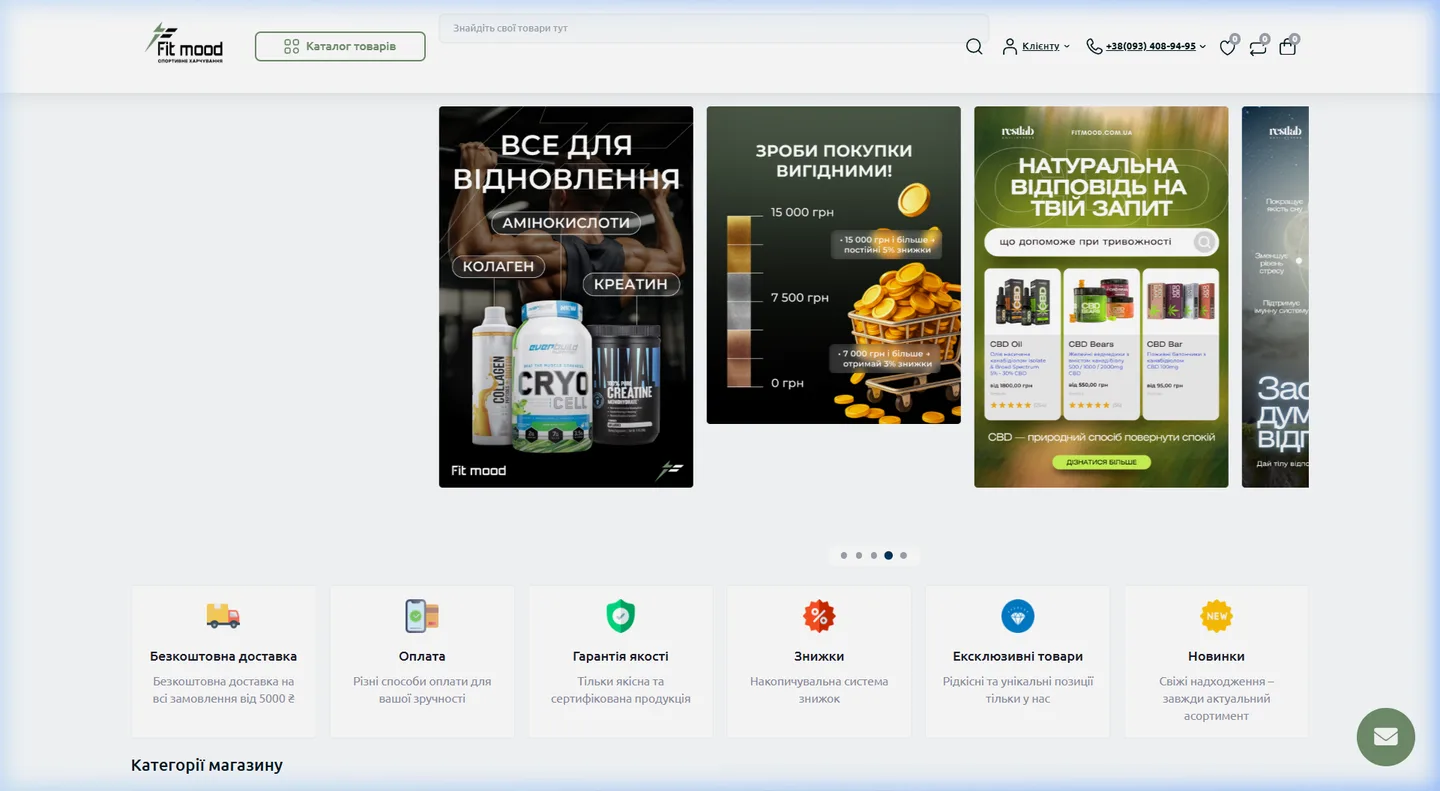Click the Дізнатися більше button
Image resolution: width=1440 pixels, height=791 pixels.
[1101, 462]
